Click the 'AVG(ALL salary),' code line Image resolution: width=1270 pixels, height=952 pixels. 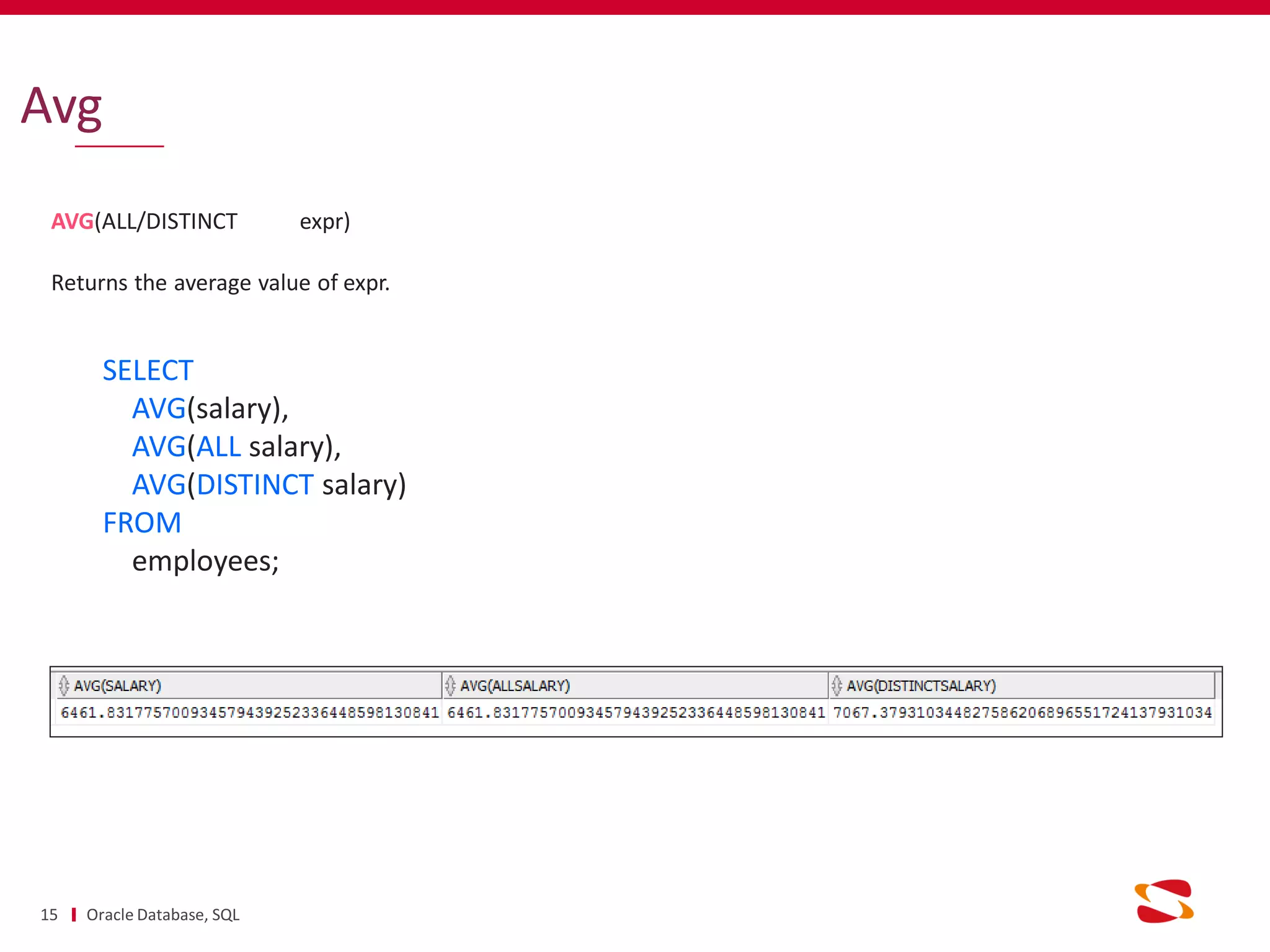pos(237,447)
